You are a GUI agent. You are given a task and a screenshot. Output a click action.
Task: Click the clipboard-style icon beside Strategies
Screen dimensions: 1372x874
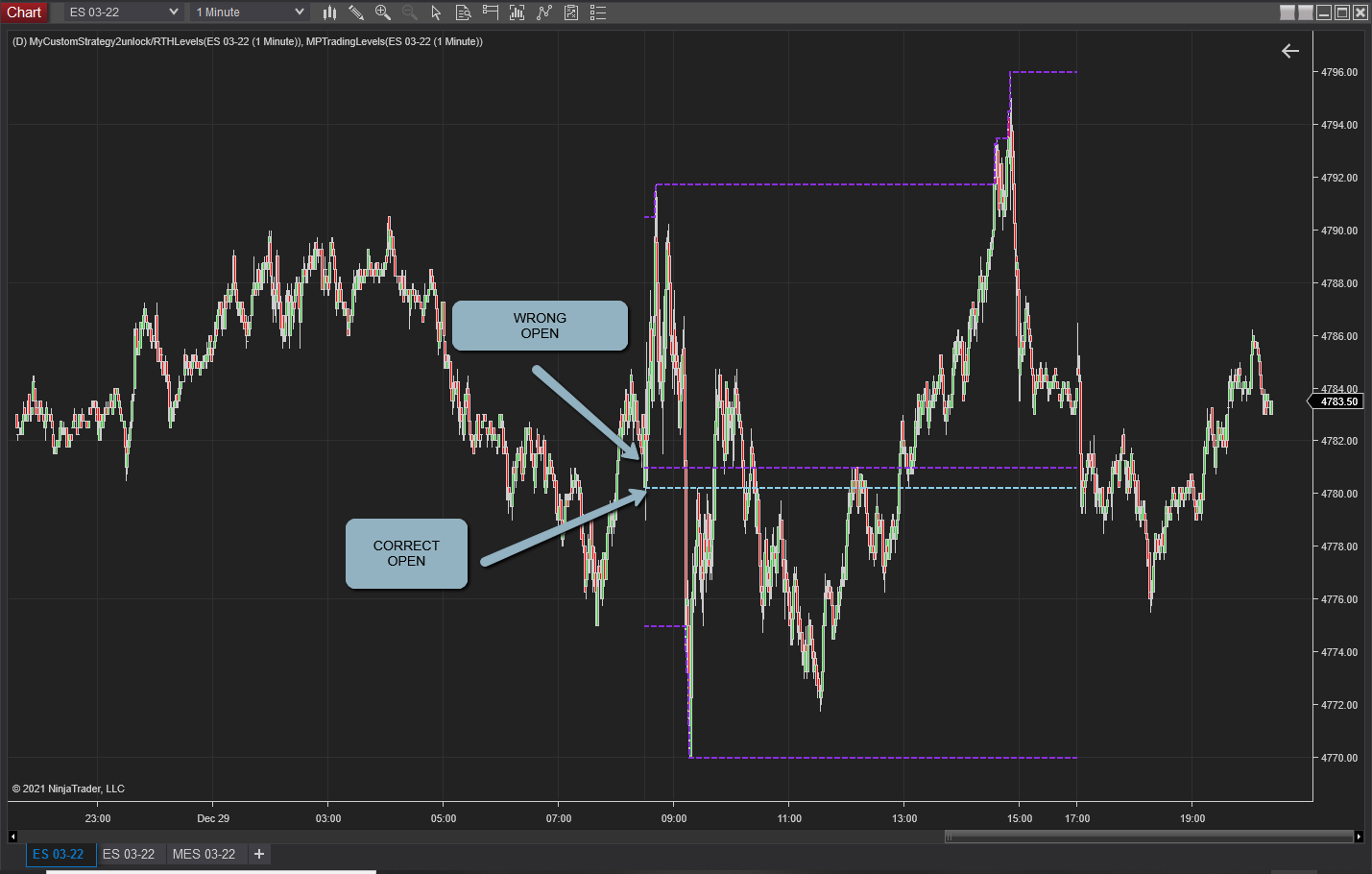pyautogui.click(x=571, y=12)
